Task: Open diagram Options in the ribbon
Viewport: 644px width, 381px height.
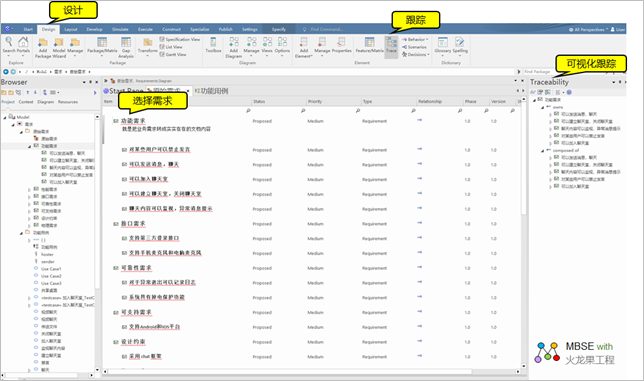Action: coord(282,45)
